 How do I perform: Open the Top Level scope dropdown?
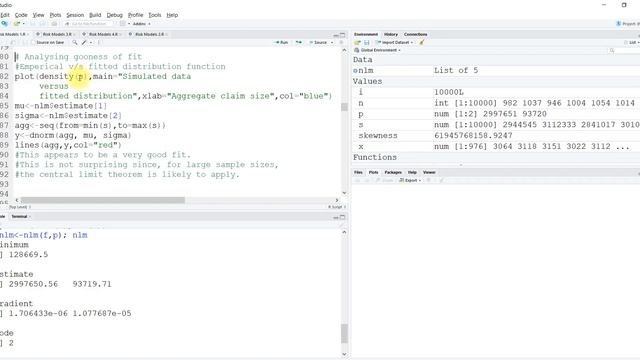coord(20,207)
